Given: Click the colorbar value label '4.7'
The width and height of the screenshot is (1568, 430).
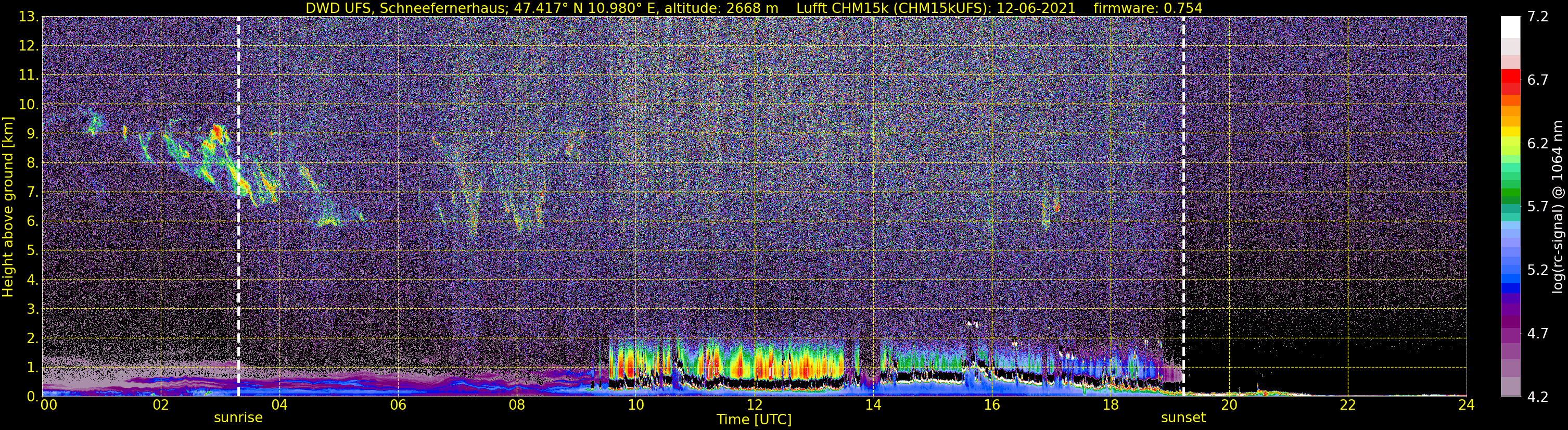Looking at the screenshot, I should point(1538,334).
